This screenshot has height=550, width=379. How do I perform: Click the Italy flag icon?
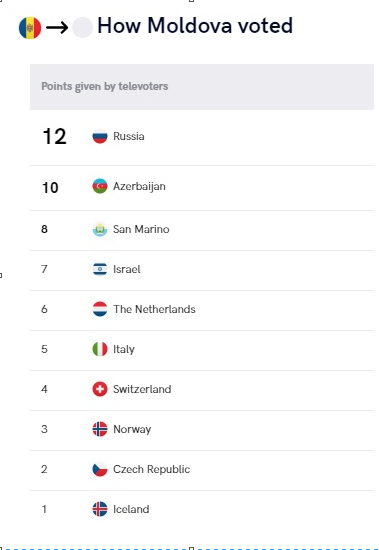[x=100, y=349]
